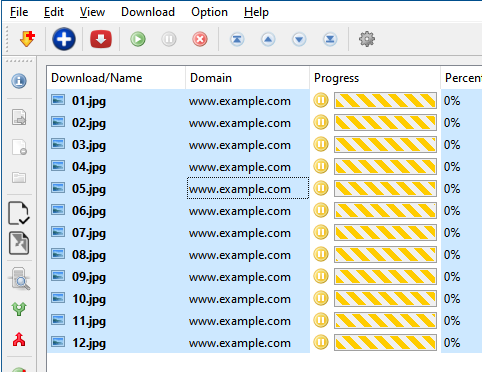Click the orange arrow add-download icon
Viewport: 482px width, 372px height.
[x=27, y=39]
